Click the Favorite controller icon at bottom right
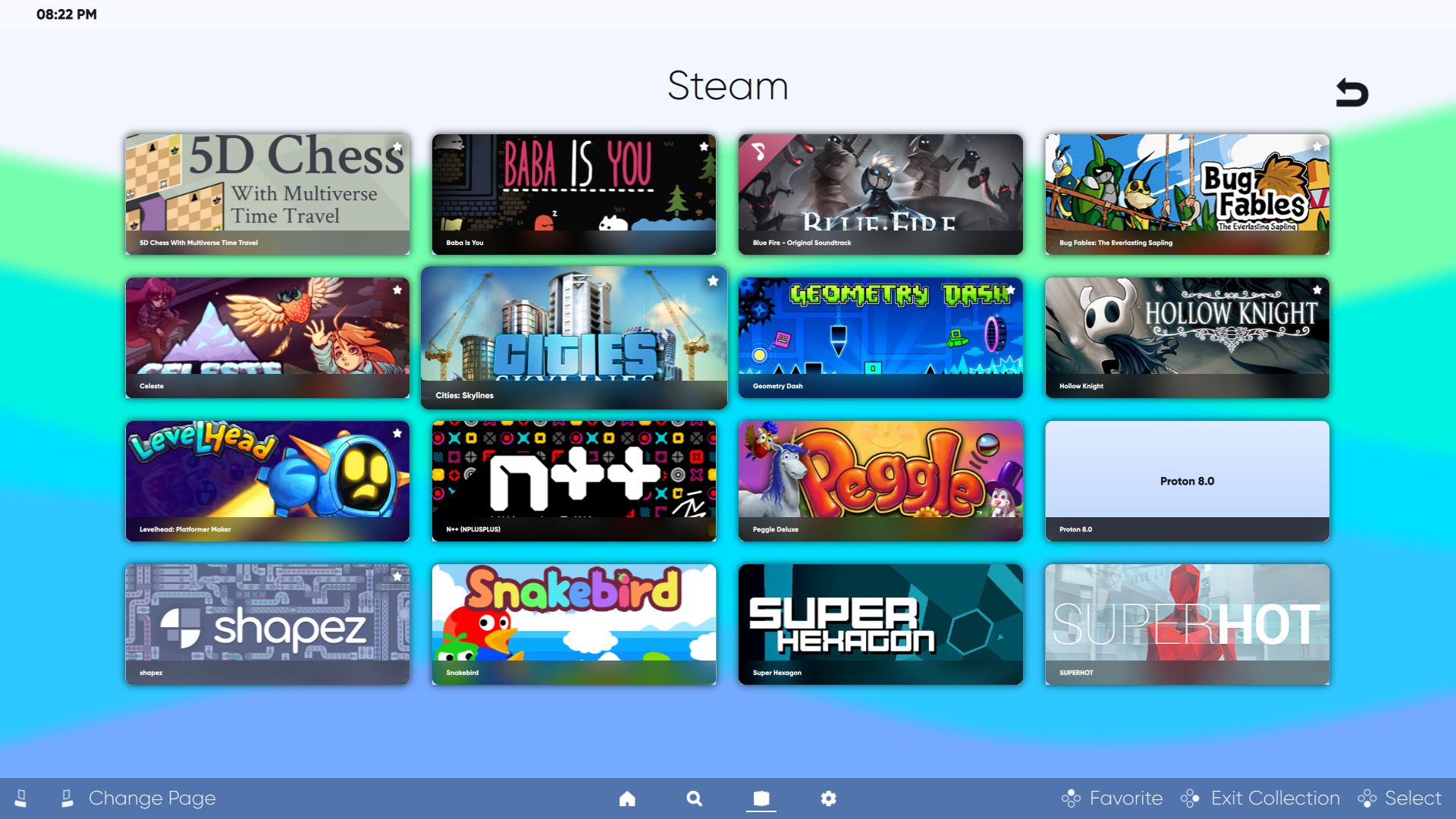 (x=1072, y=799)
